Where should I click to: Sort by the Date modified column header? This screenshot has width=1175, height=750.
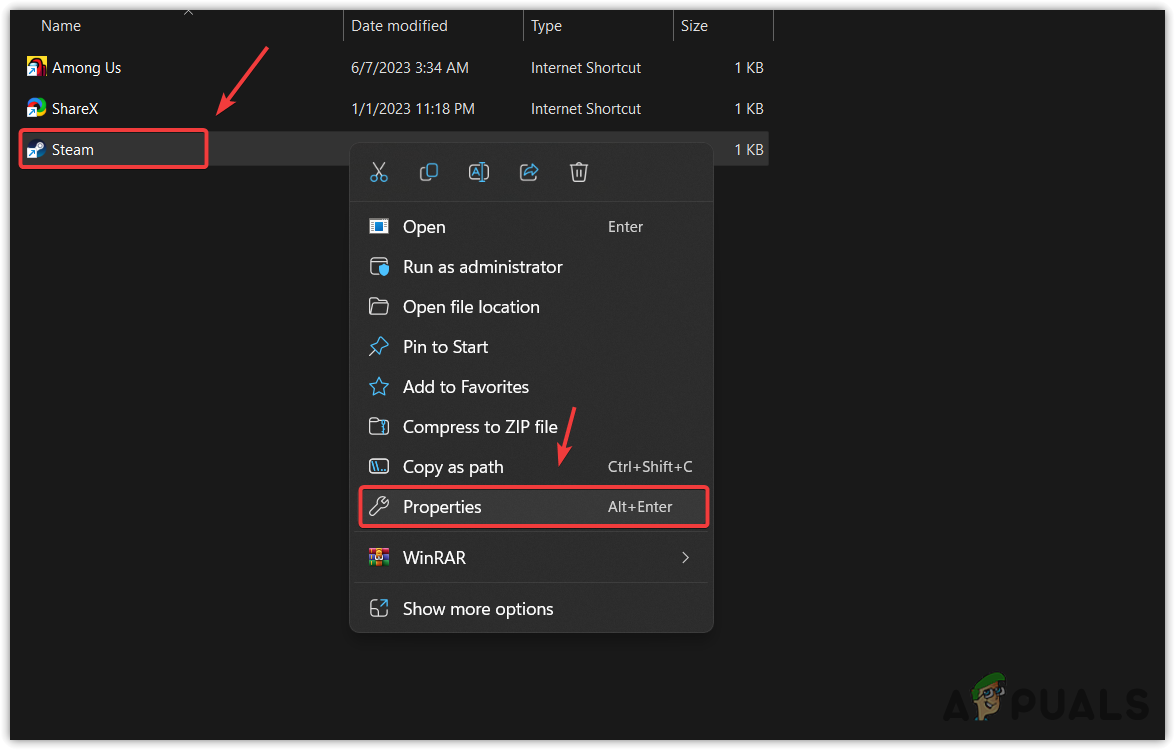click(399, 25)
